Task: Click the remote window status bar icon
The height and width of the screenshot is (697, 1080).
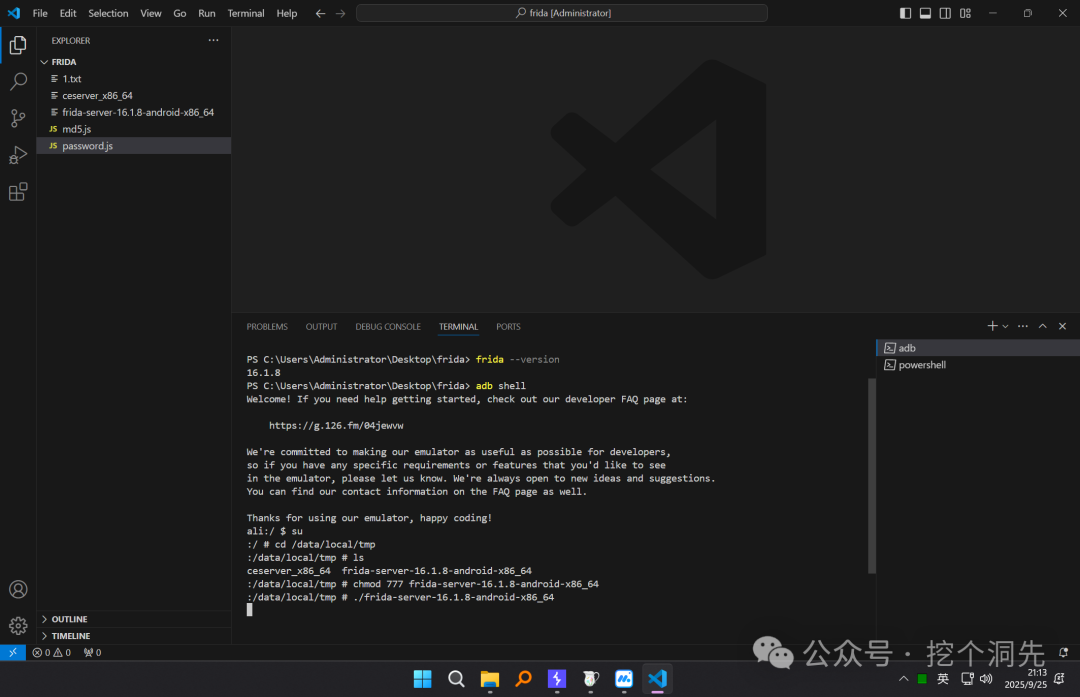Action: pyautogui.click(x=12, y=652)
